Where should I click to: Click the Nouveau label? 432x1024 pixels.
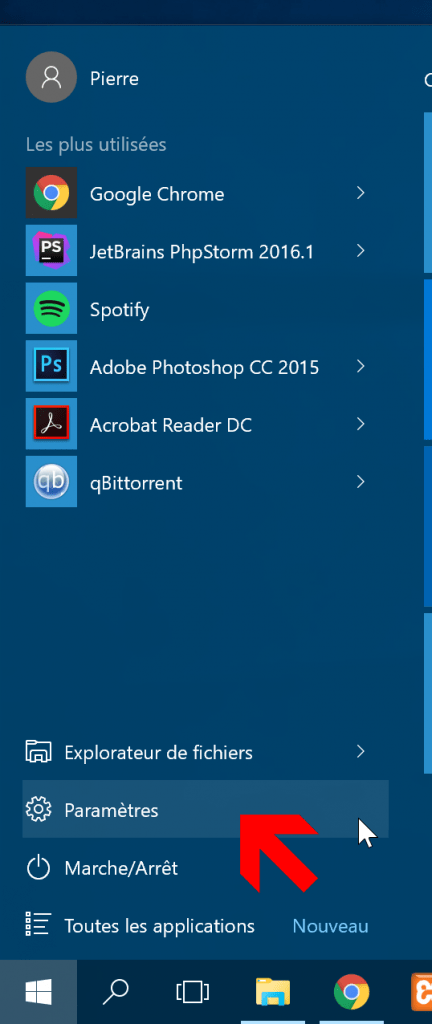(330, 926)
